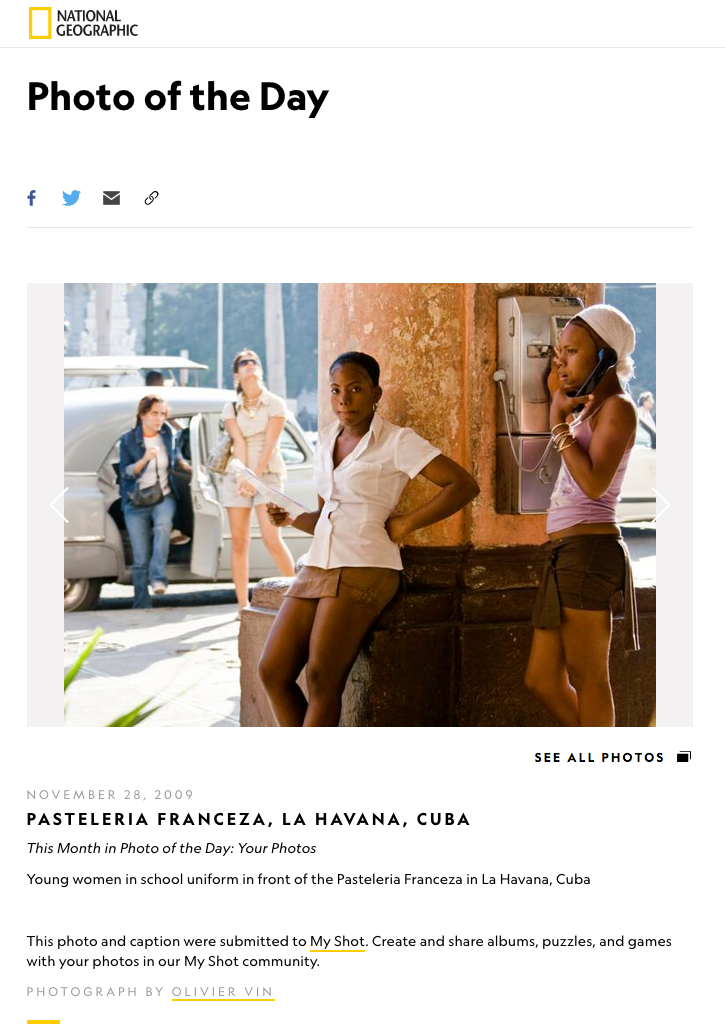The image size is (725, 1032).
Task: Open the See All Photos link
Action: tap(599, 758)
